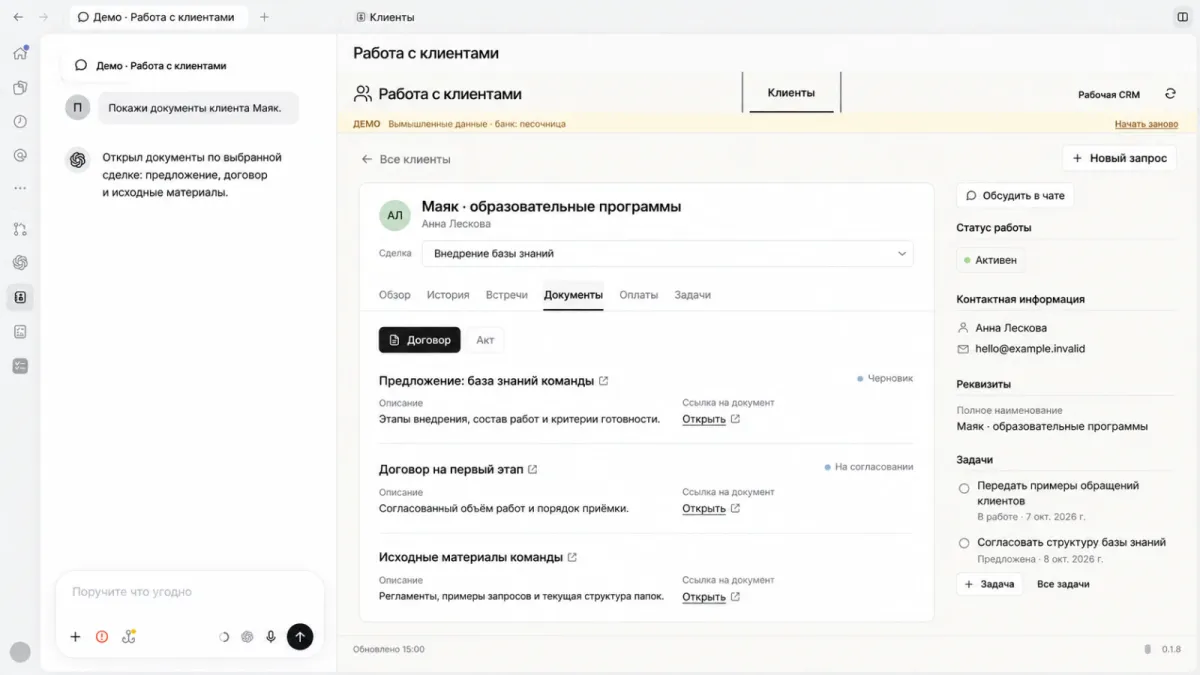Switch to the Задачи tab
Image resolution: width=1200 pixels, height=675 pixels.
(693, 295)
